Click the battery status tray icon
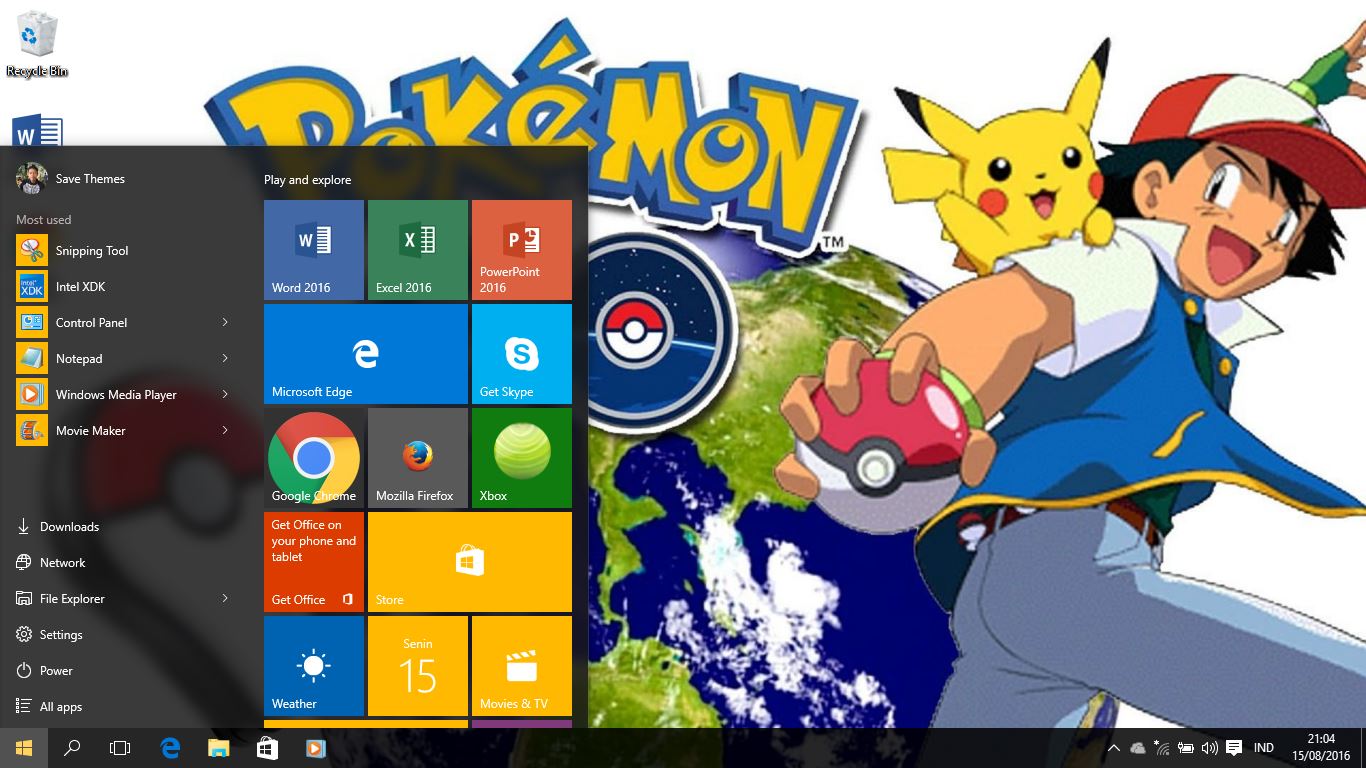The image size is (1366, 768). (x=1186, y=748)
